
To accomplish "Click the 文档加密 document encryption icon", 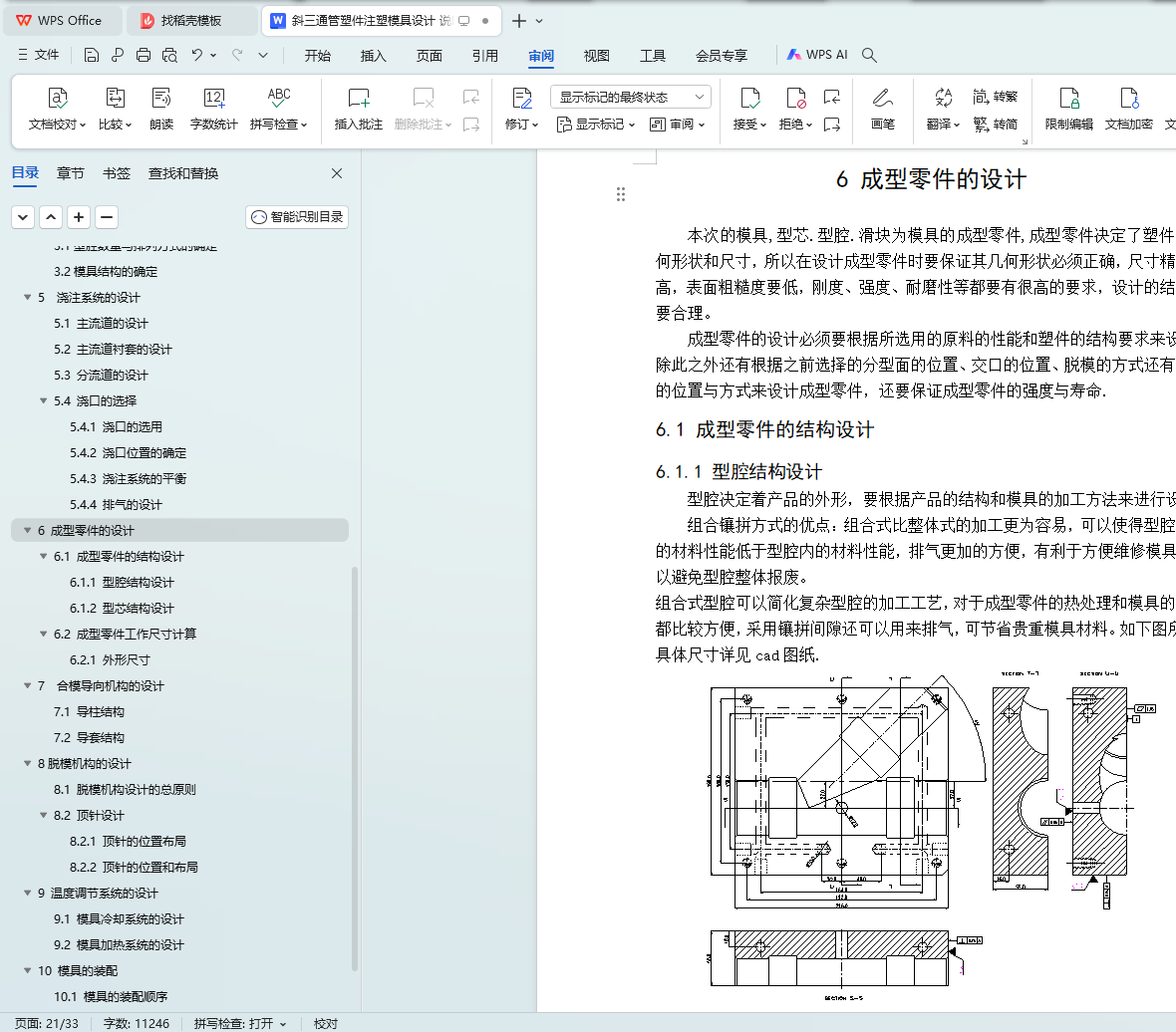I will coord(1129,109).
